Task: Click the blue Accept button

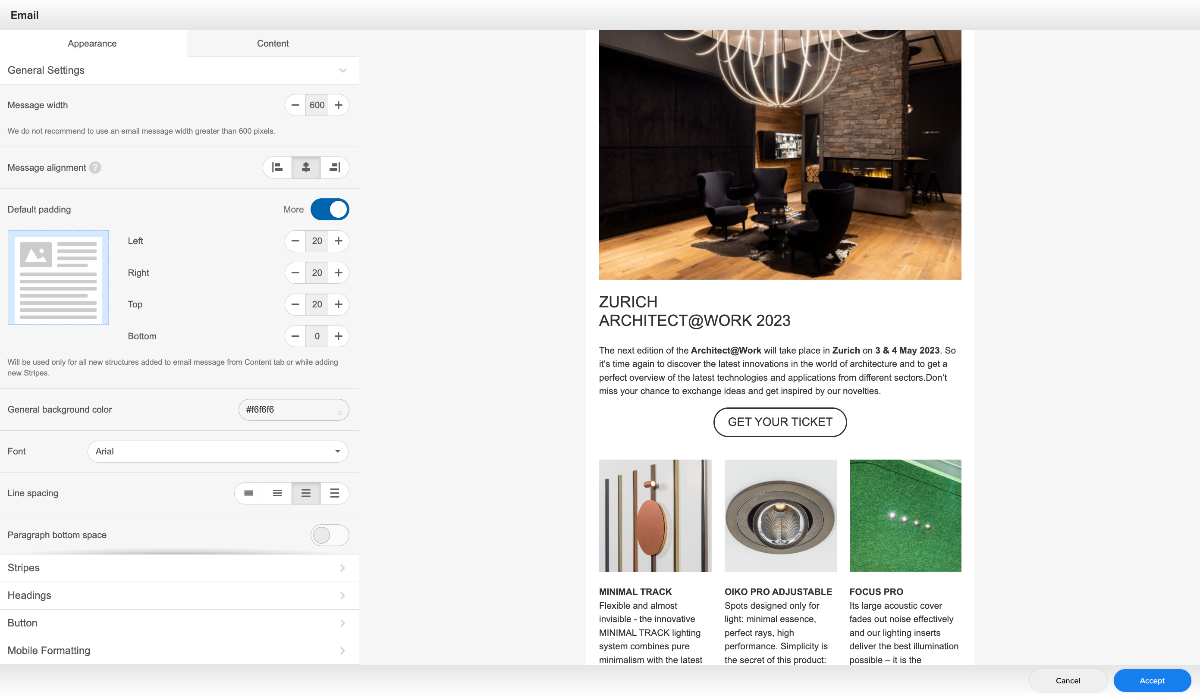Action: click(x=1152, y=680)
